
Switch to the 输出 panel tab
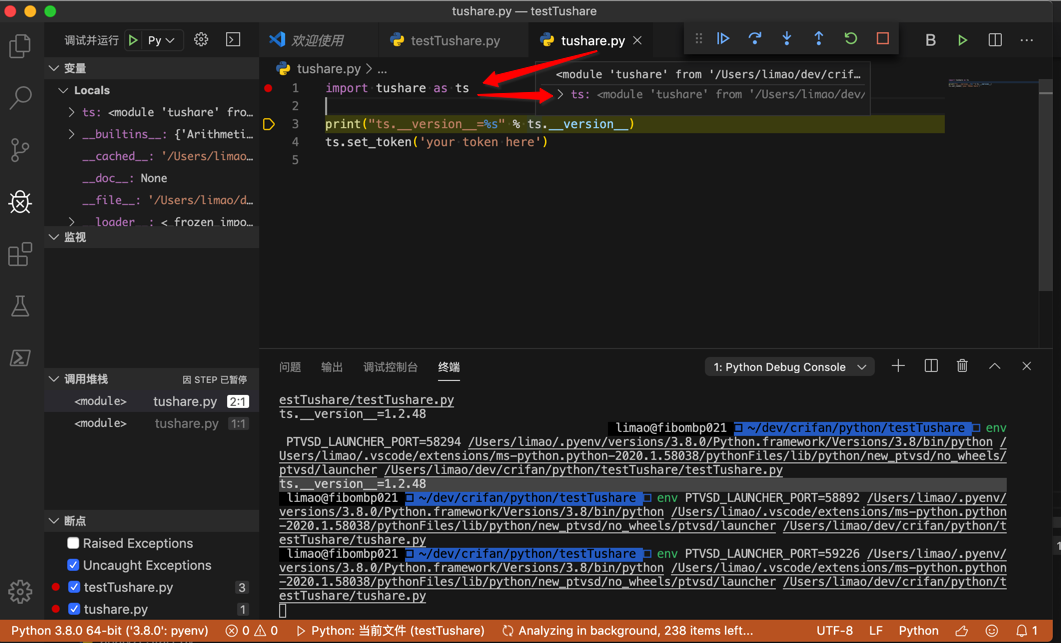pos(332,367)
